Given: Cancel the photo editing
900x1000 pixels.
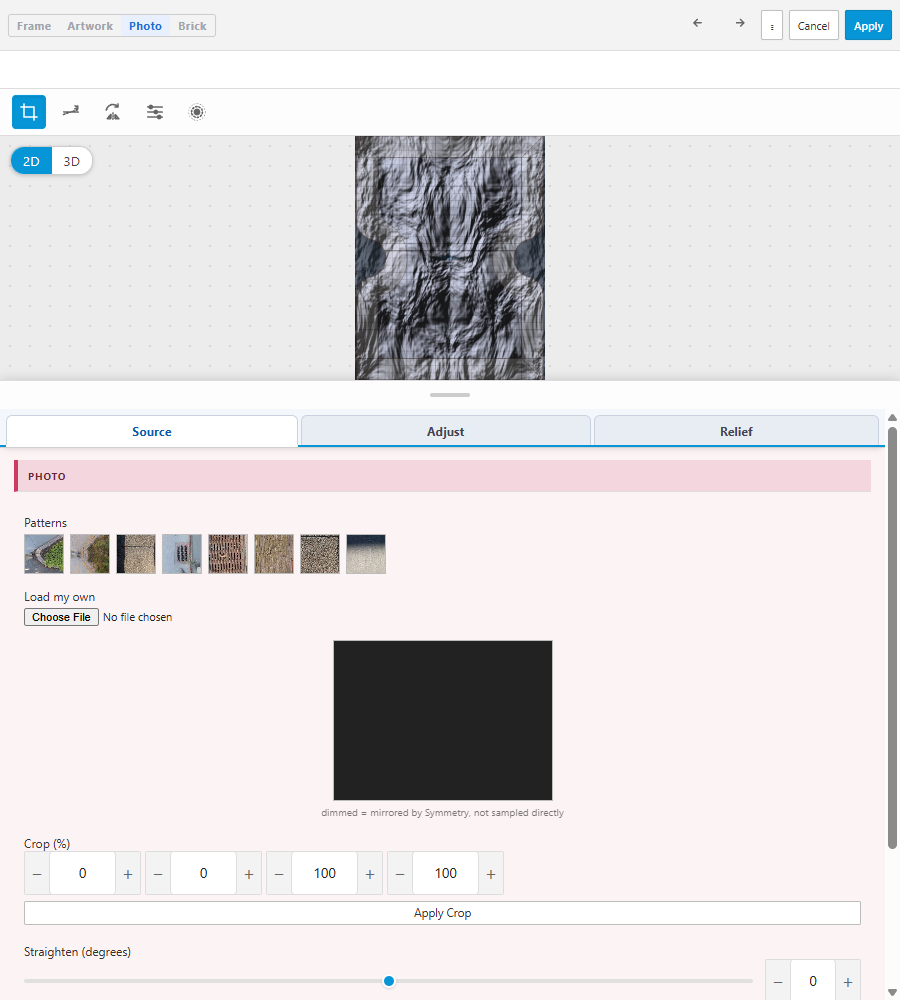Looking at the screenshot, I should coord(813,26).
